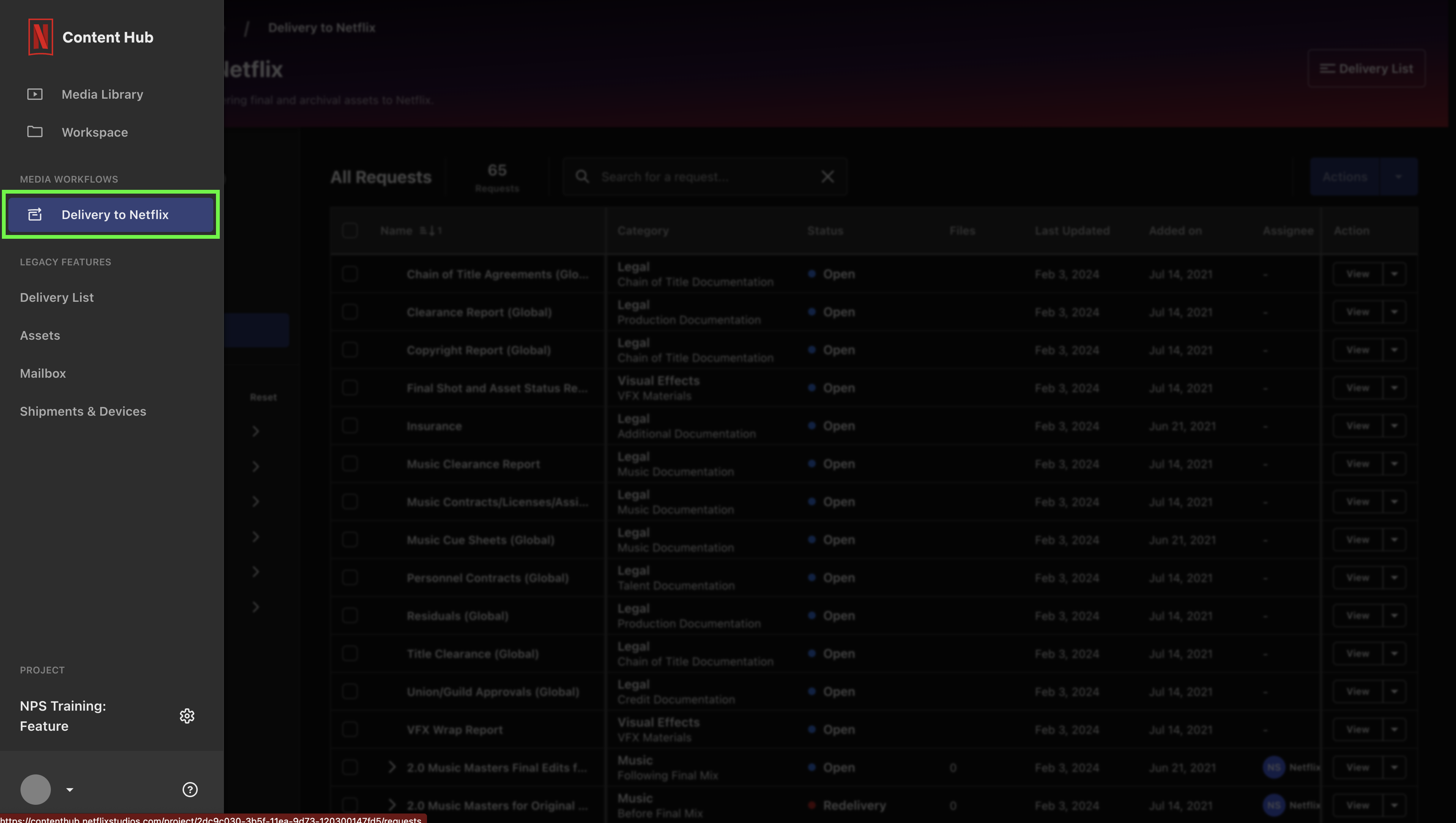
Task: Click the user avatar circle
Action: pyautogui.click(x=36, y=790)
